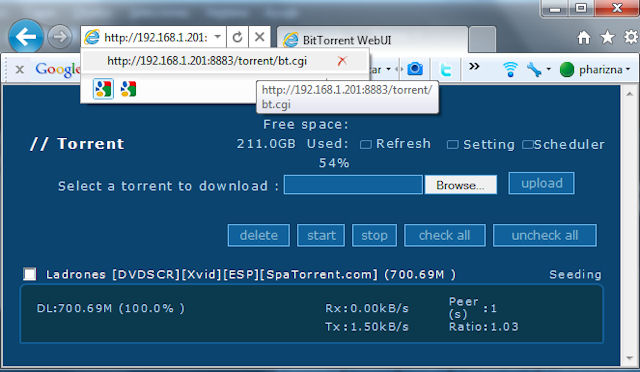Maximize the browser window
Screen dimensions: 640x372
581,8
